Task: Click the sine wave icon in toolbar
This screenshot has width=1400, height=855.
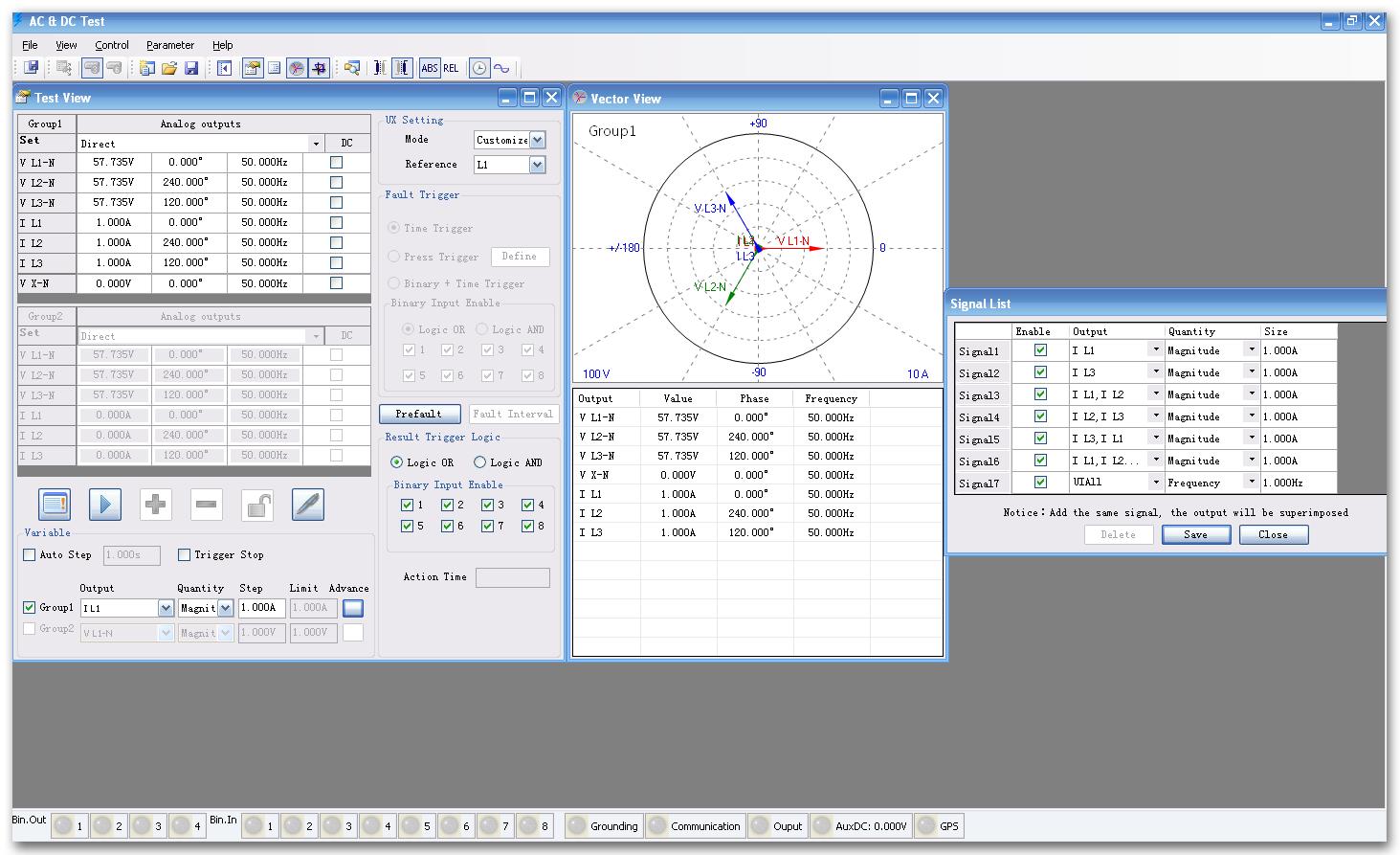Action: pos(501,68)
